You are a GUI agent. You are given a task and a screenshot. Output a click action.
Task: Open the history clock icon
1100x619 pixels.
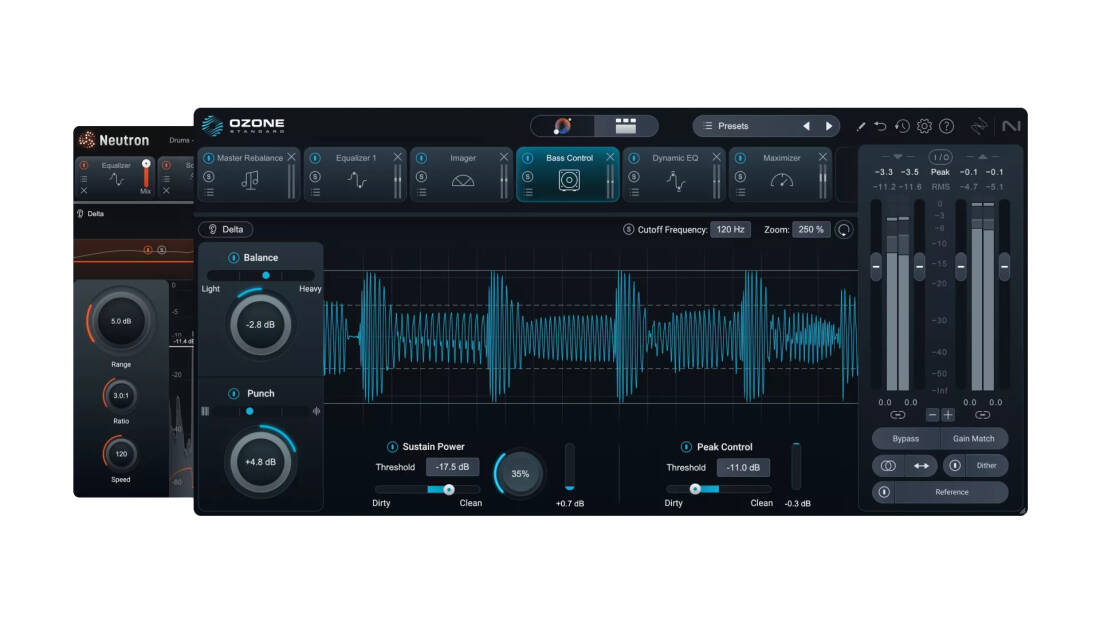click(901, 126)
